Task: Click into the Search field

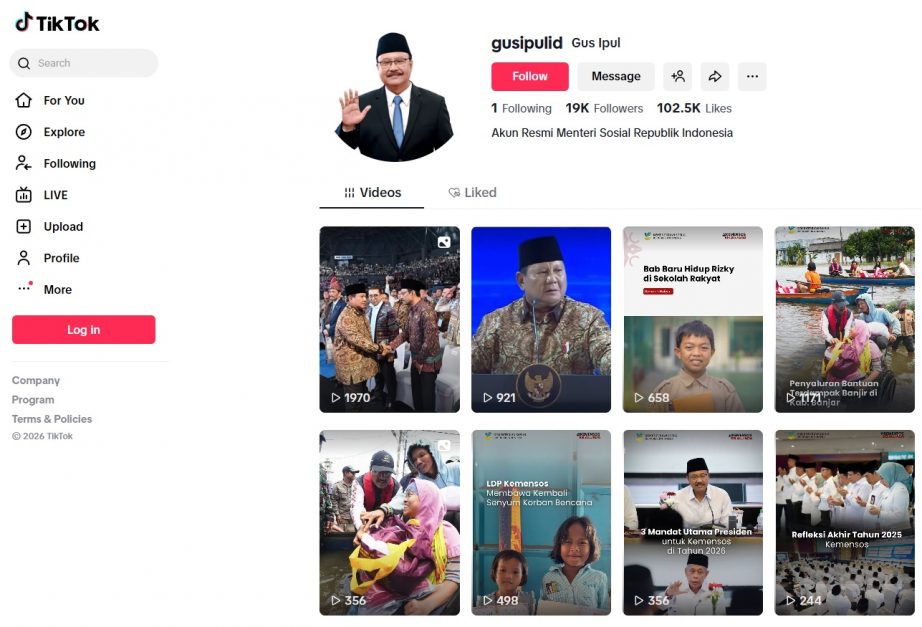Action: coord(83,63)
